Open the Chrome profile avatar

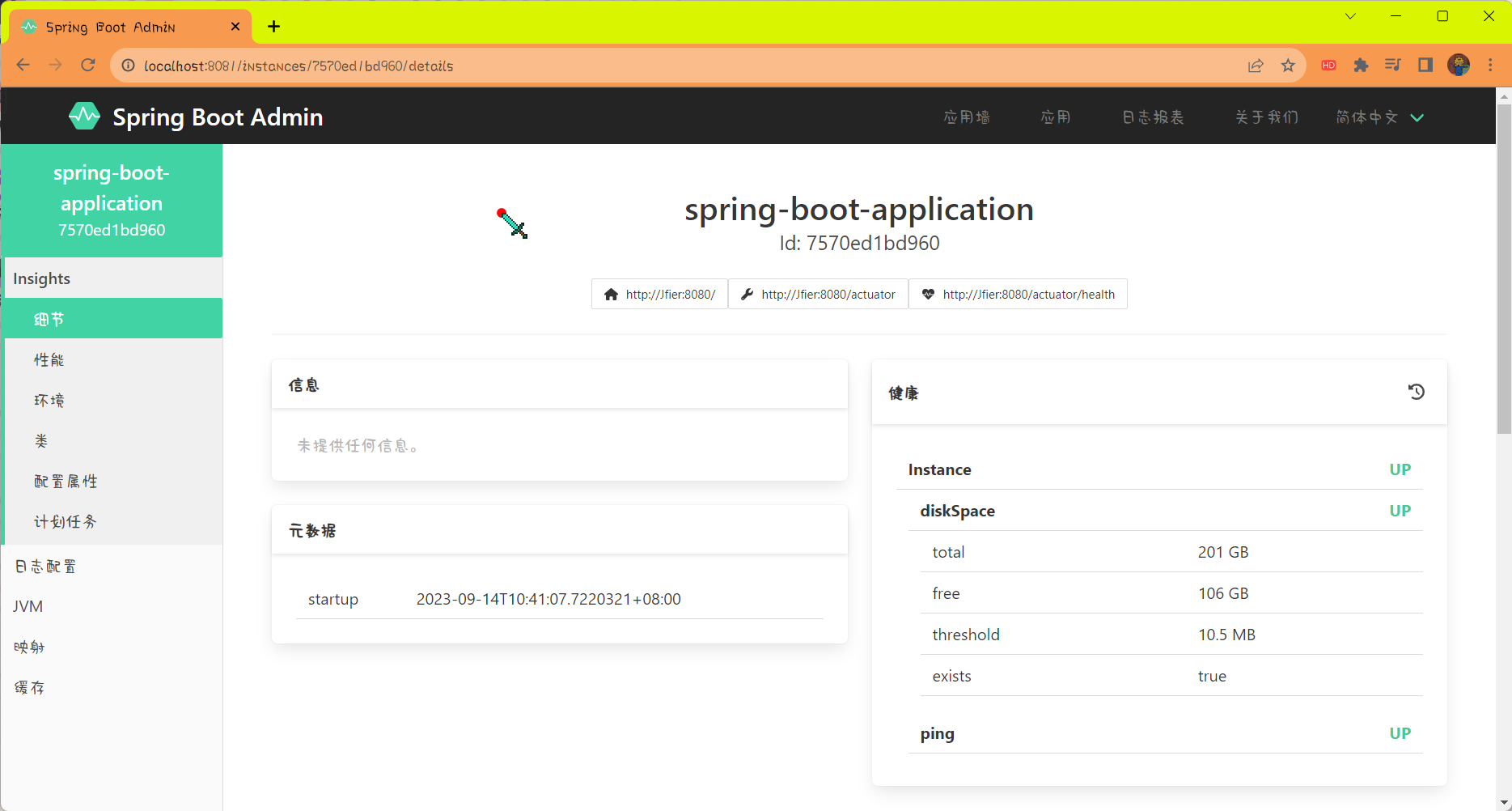[1459, 66]
